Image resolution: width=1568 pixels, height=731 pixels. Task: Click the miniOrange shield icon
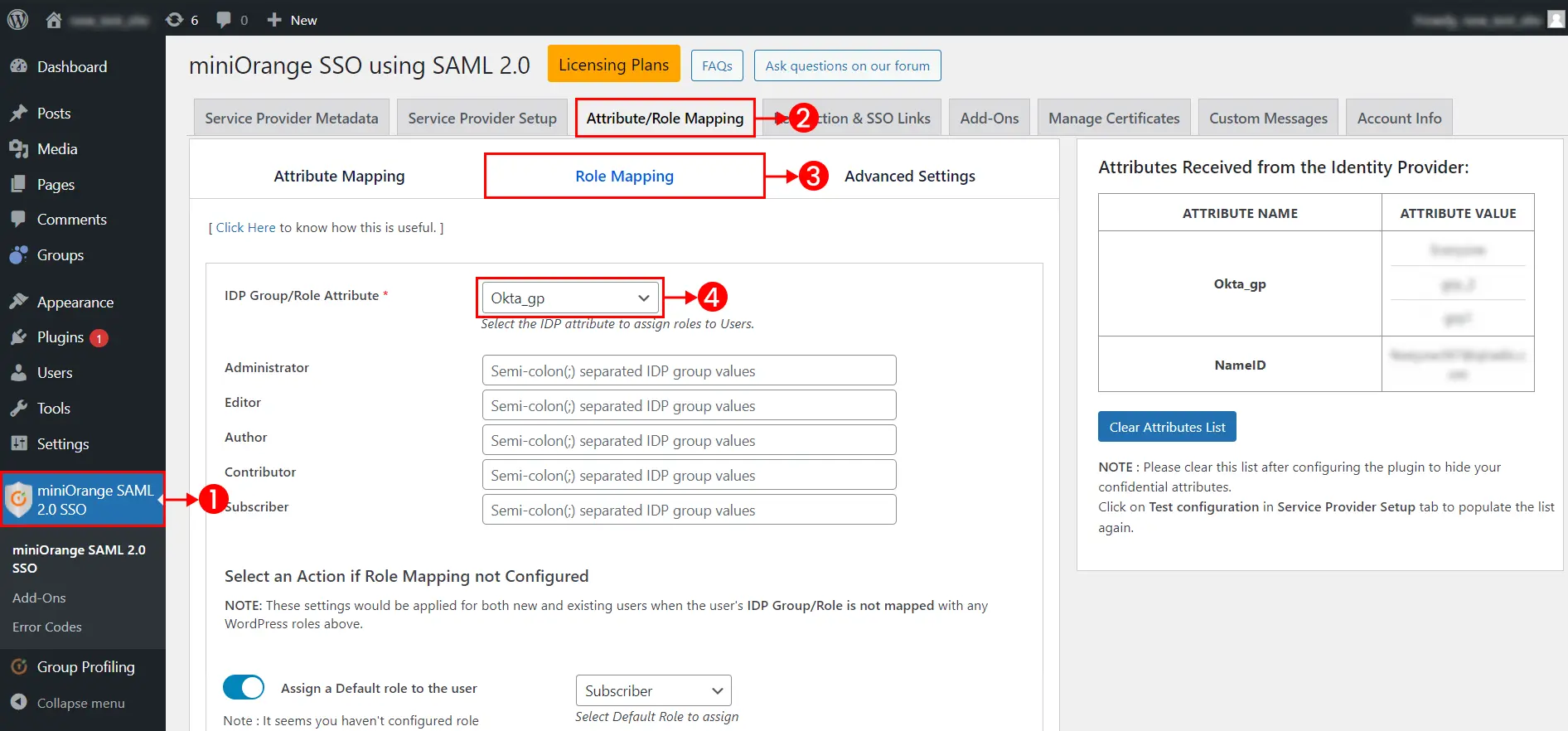(18, 499)
